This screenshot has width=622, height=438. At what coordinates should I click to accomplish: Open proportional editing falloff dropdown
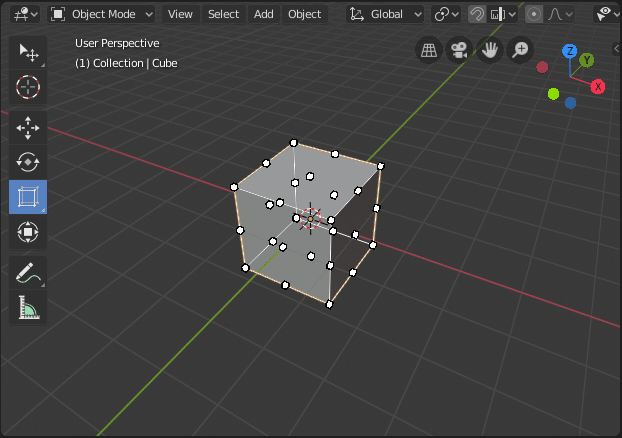559,14
